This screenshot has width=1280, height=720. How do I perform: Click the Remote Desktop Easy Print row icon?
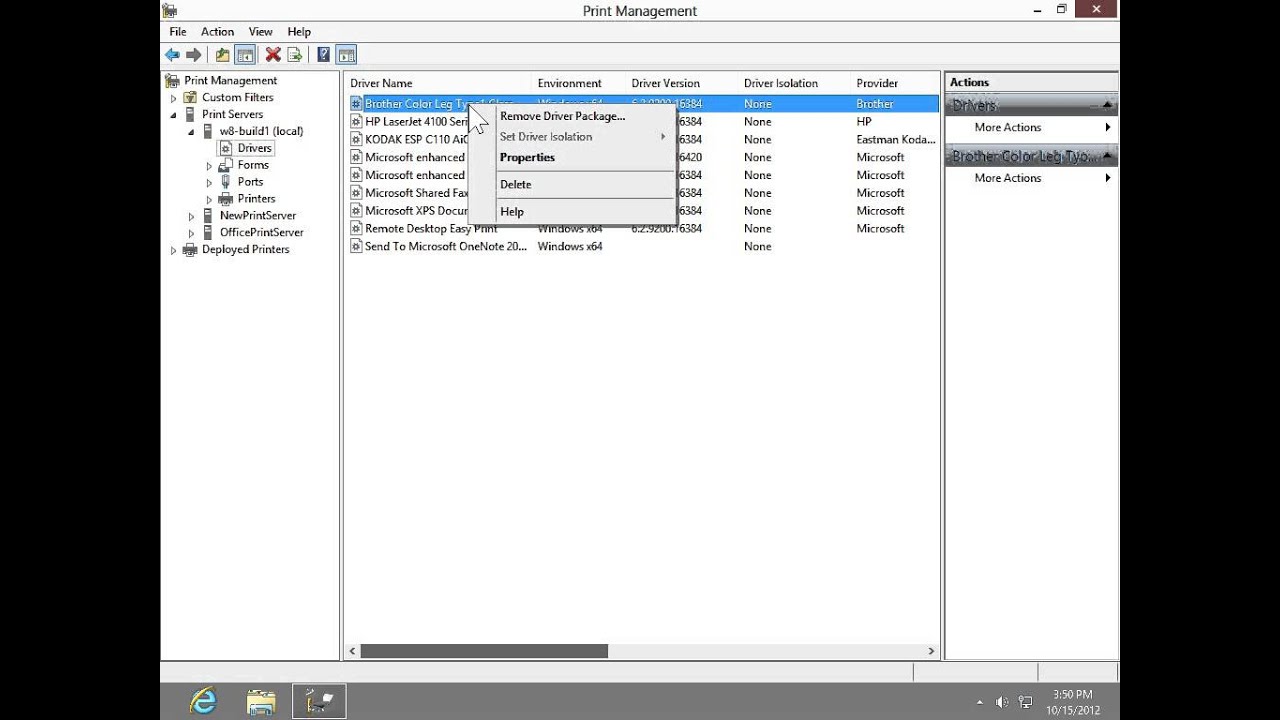click(x=356, y=229)
